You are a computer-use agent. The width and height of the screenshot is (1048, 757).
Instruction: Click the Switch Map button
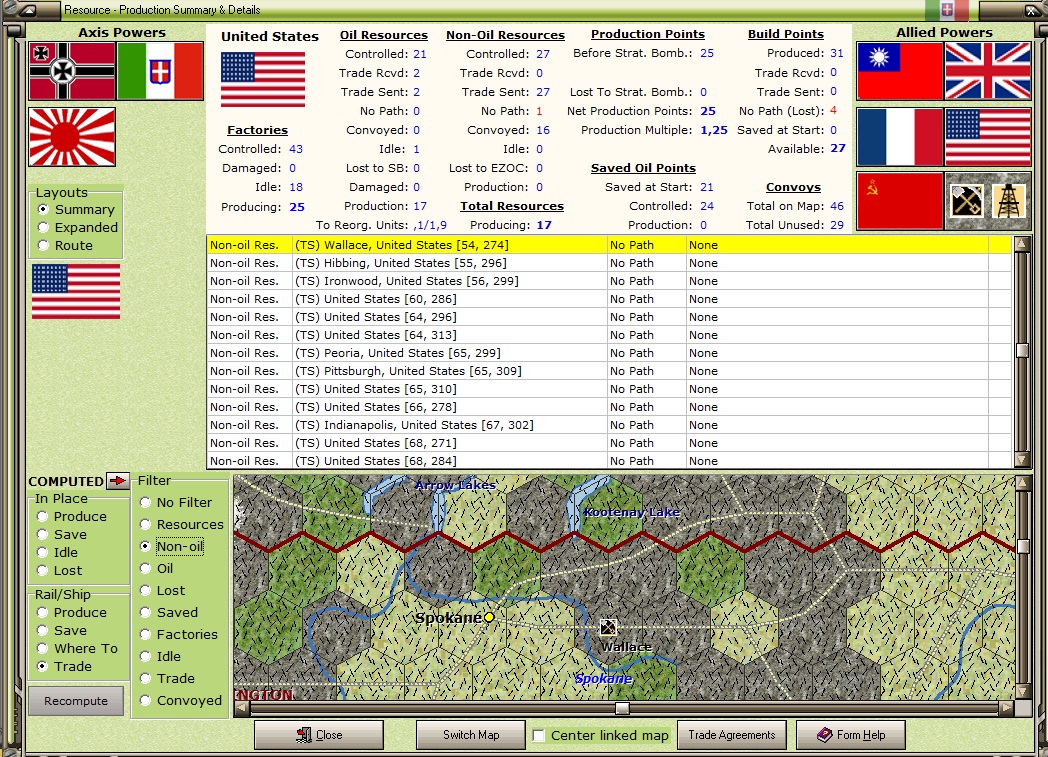[x=471, y=735]
